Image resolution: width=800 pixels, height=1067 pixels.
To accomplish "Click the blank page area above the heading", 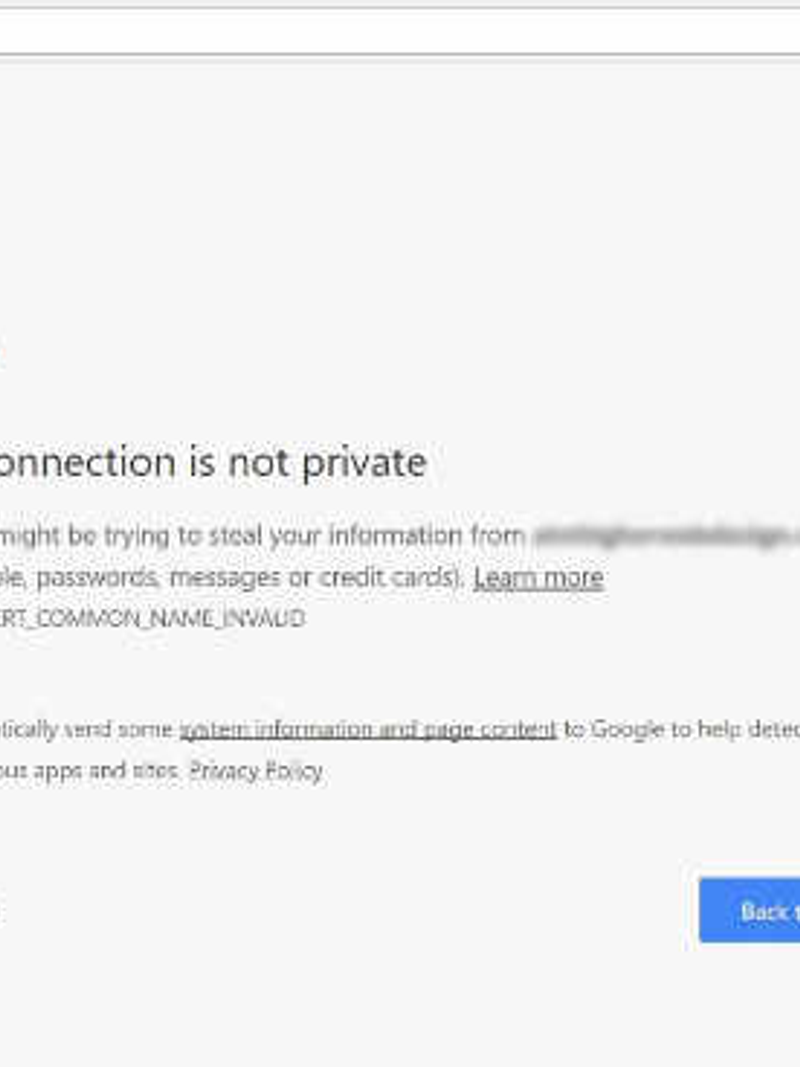I will [x=400, y=250].
